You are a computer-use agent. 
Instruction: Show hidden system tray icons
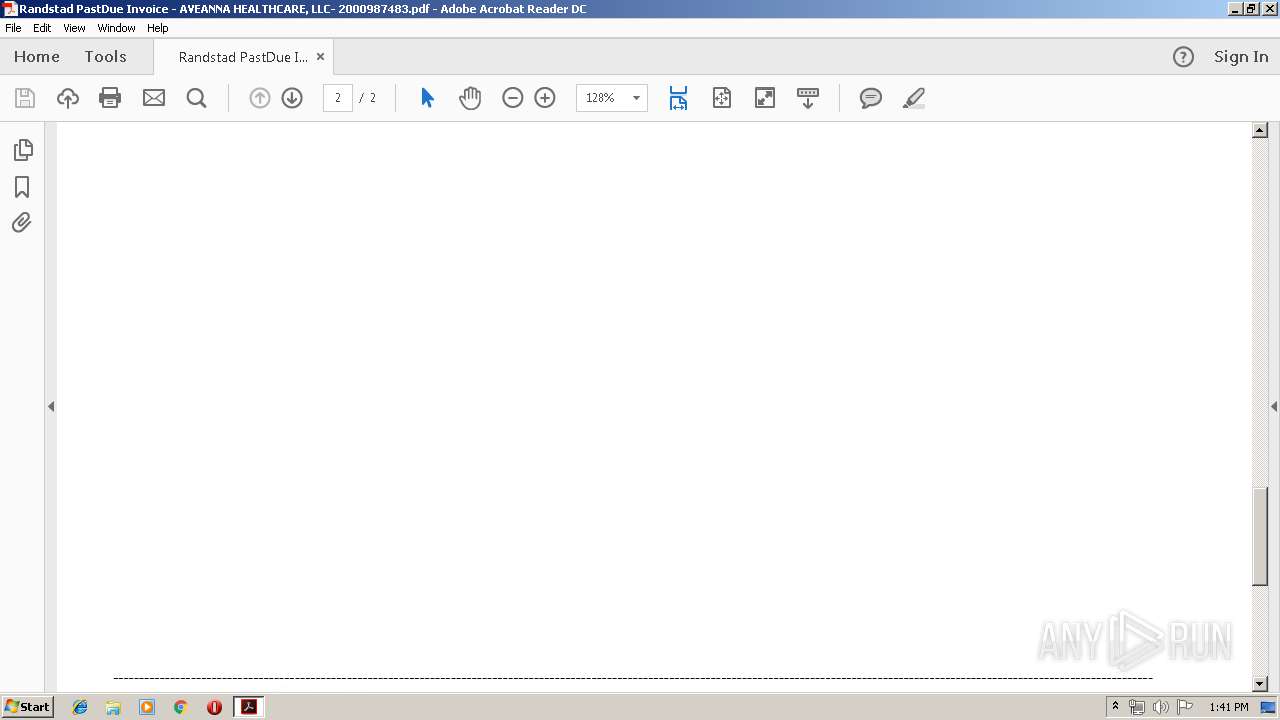(x=1115, y=707)
